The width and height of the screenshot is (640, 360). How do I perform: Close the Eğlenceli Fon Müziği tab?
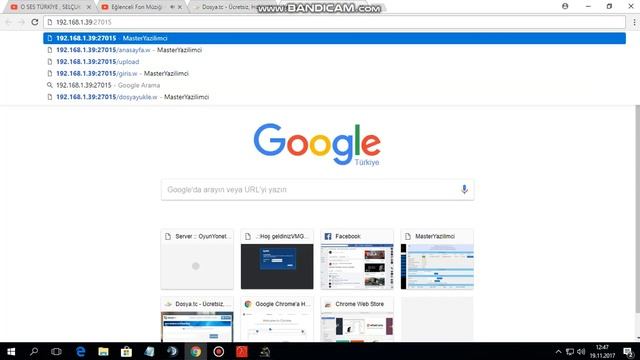pyautogui.click(x=180, y=7)
